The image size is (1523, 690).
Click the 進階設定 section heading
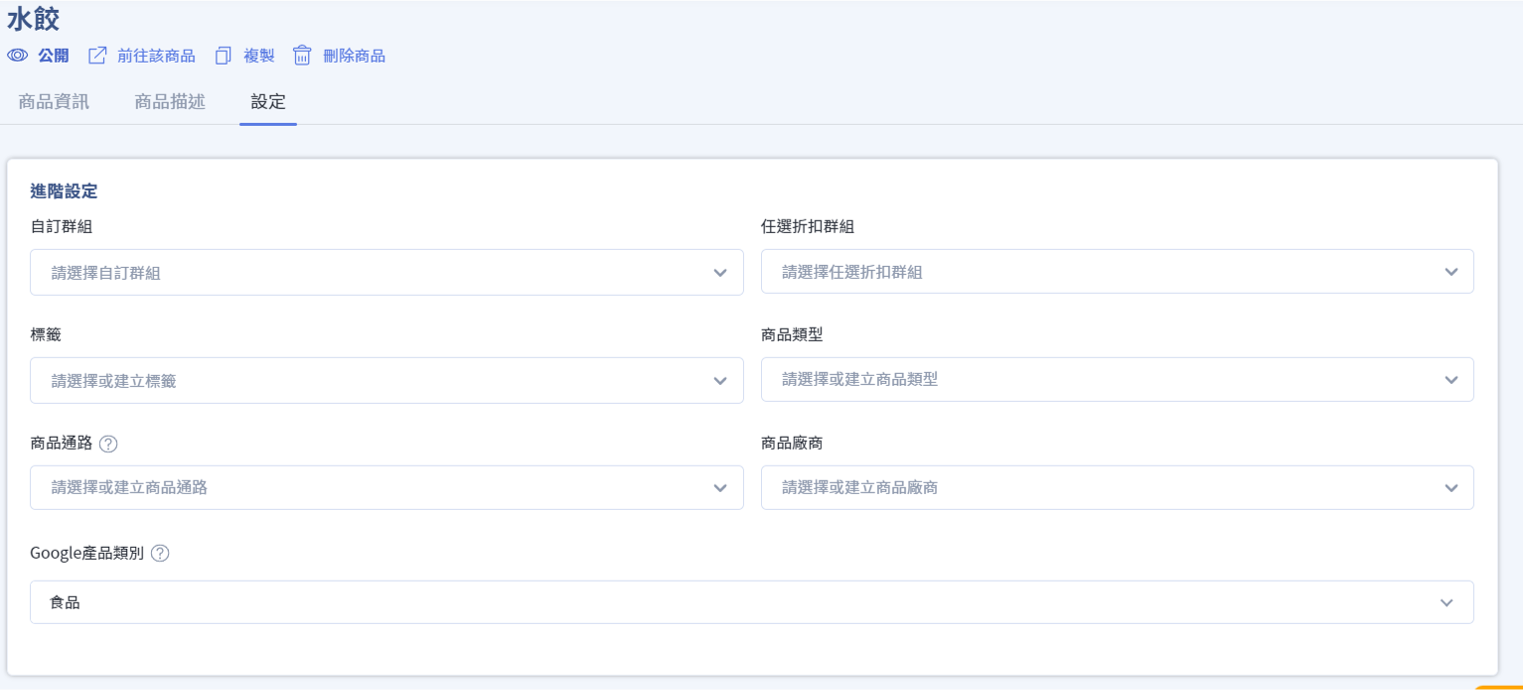pyautogui.click(x=64, y=191)
